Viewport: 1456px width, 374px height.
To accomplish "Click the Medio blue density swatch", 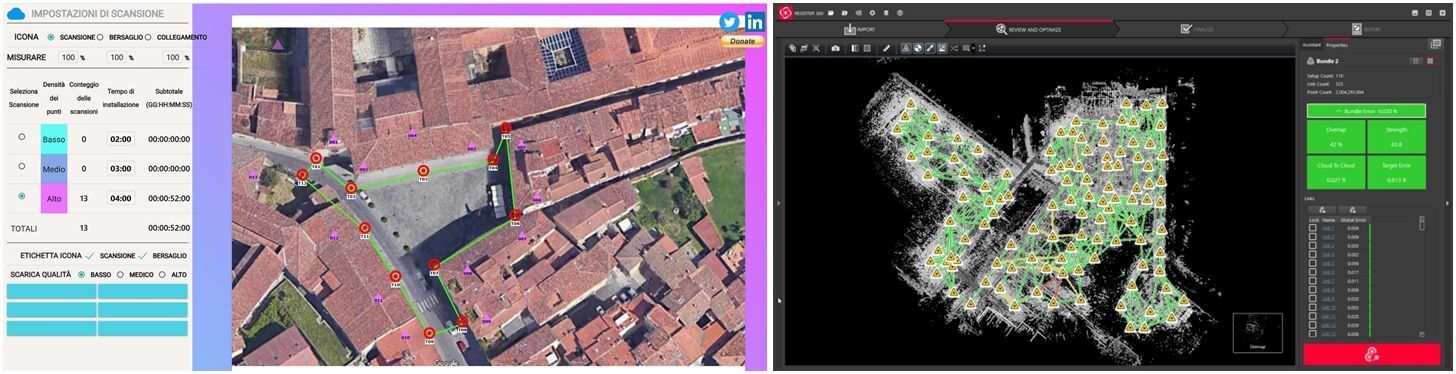I will pyautogui.click(x=54, y=168).
